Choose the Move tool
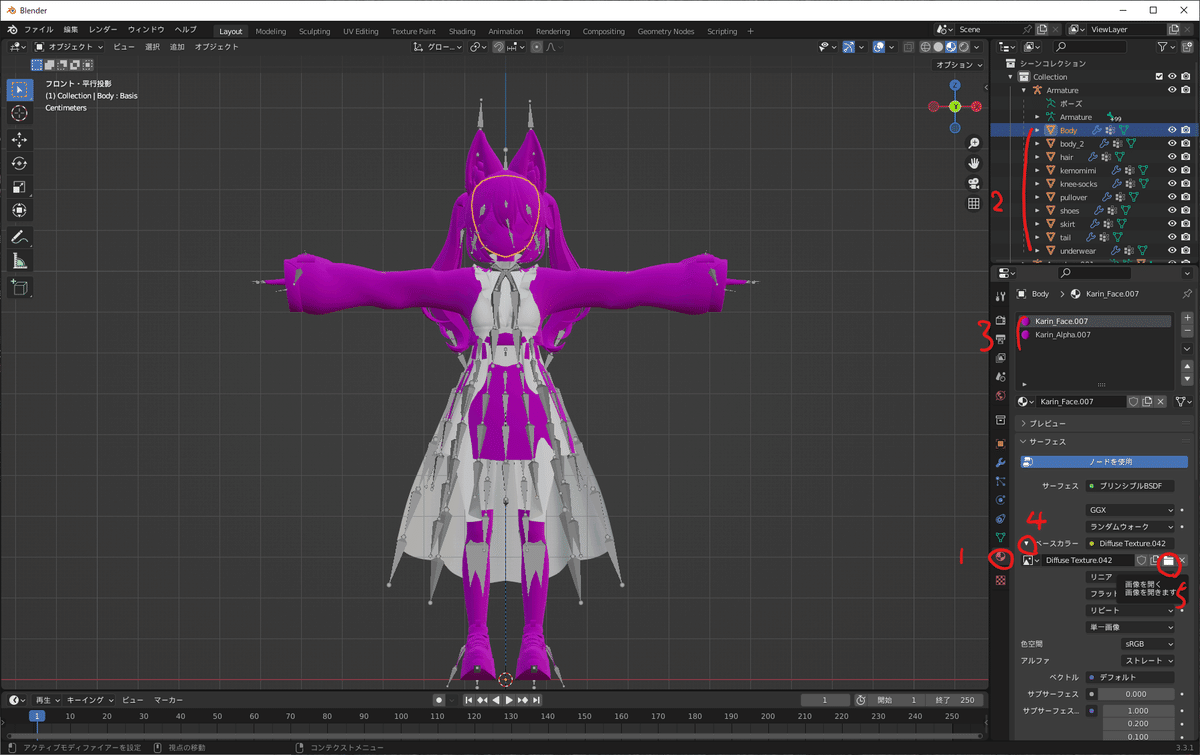This screenshot has height=755, width=1200. coord(19,140)
